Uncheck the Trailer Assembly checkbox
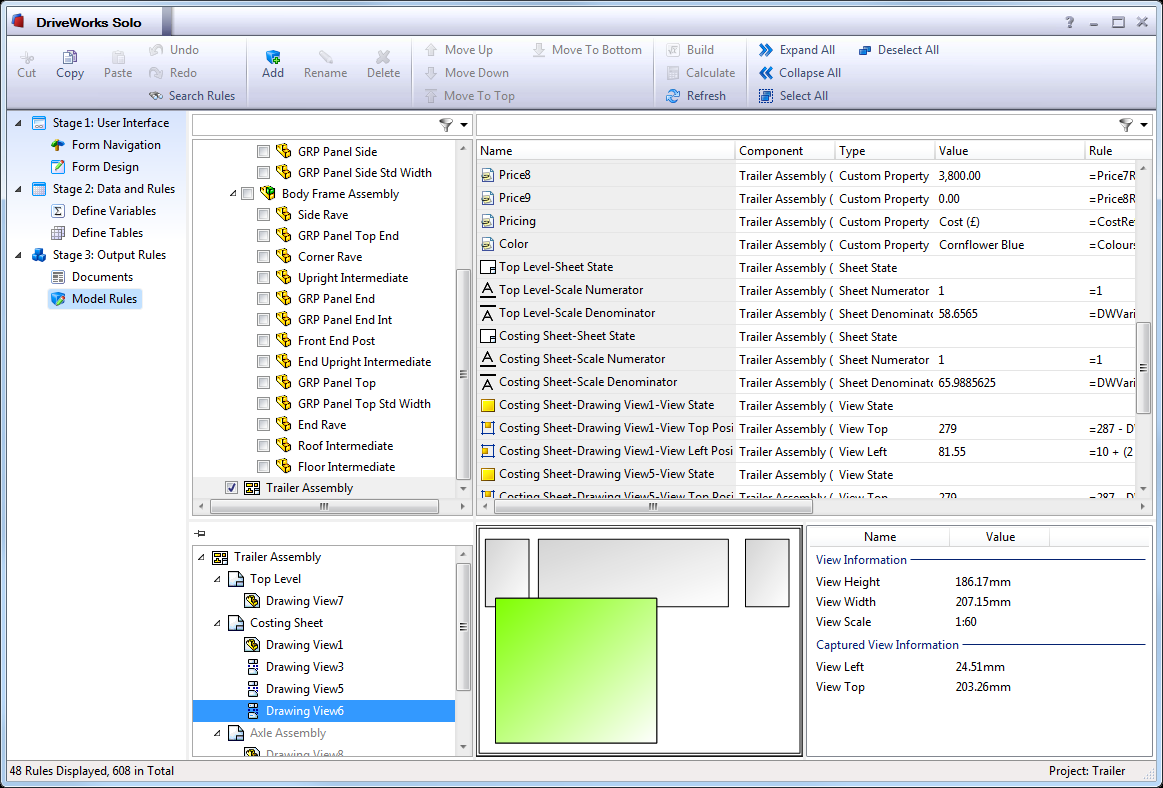This screenshot has width=1163, height=788. click(x=231, y=487)
